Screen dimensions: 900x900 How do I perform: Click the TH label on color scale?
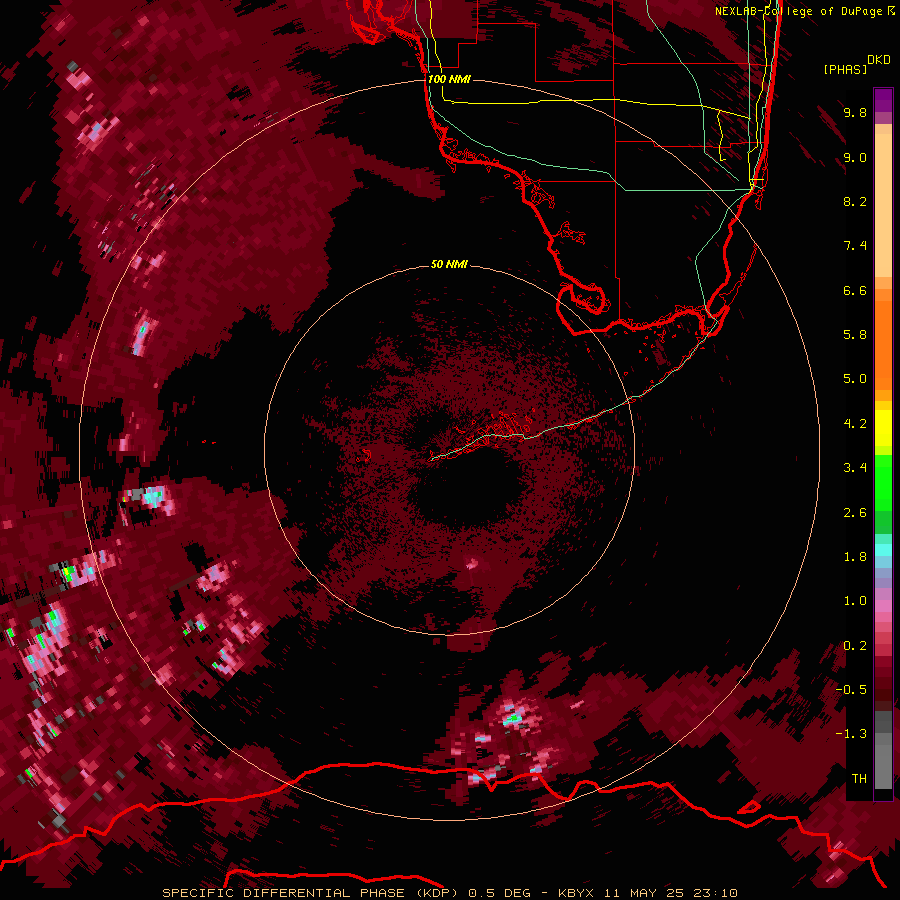click(859, 779)
